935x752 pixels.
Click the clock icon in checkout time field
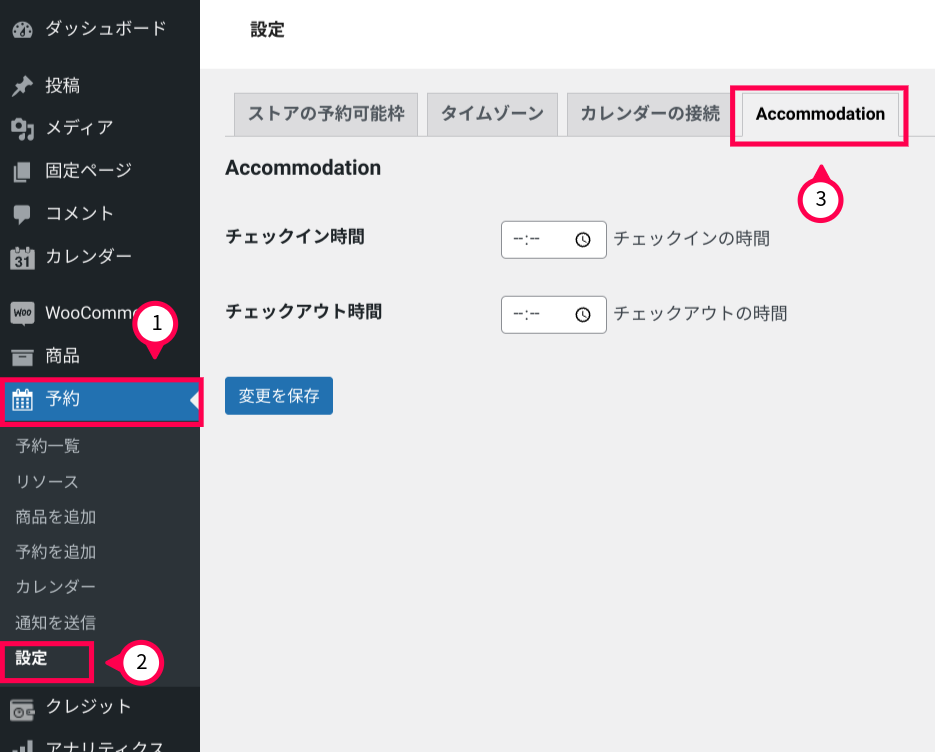click(583, 314)
